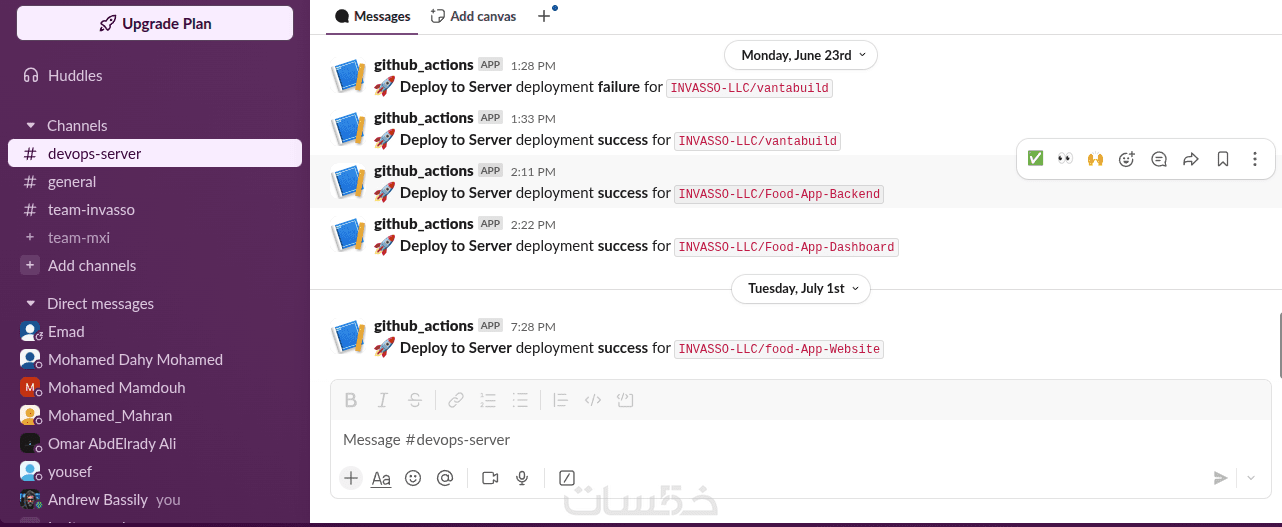
Task: Open the more actions three-dot menu
Action: (x=1255, y=159)
